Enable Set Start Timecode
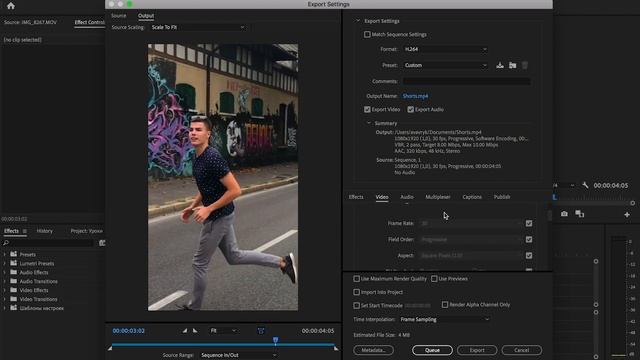Viewport: 640px width, 360px height. 356,305
